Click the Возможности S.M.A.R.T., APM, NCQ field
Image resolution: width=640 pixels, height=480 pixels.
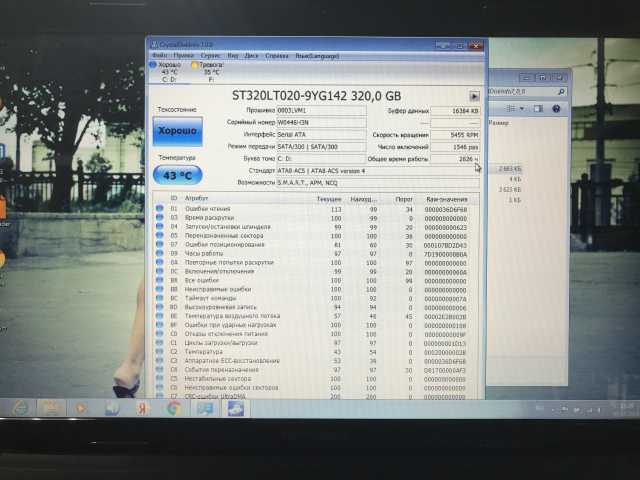(378, 182)
